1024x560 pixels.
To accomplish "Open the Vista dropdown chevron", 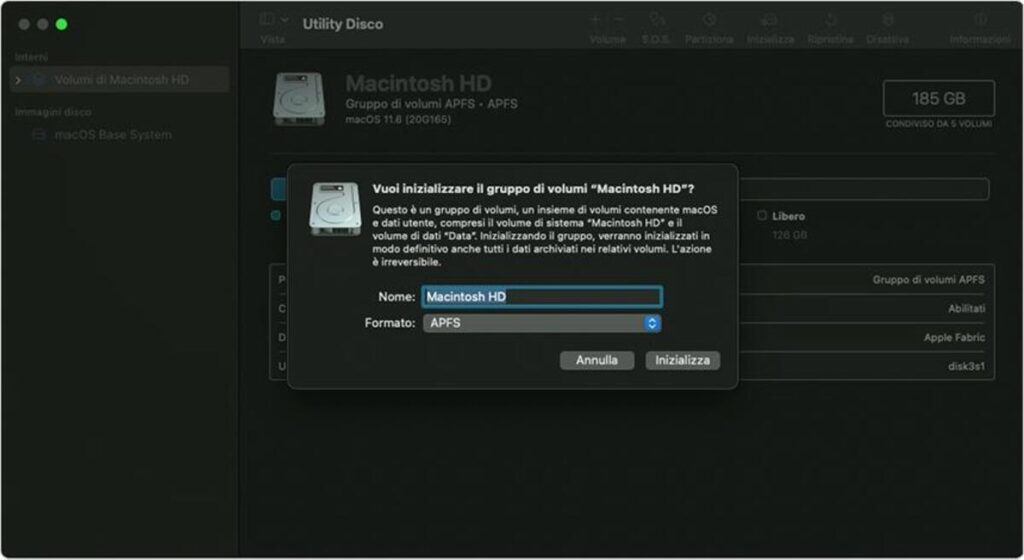I will pyautogui.click(x=284, y=20).
